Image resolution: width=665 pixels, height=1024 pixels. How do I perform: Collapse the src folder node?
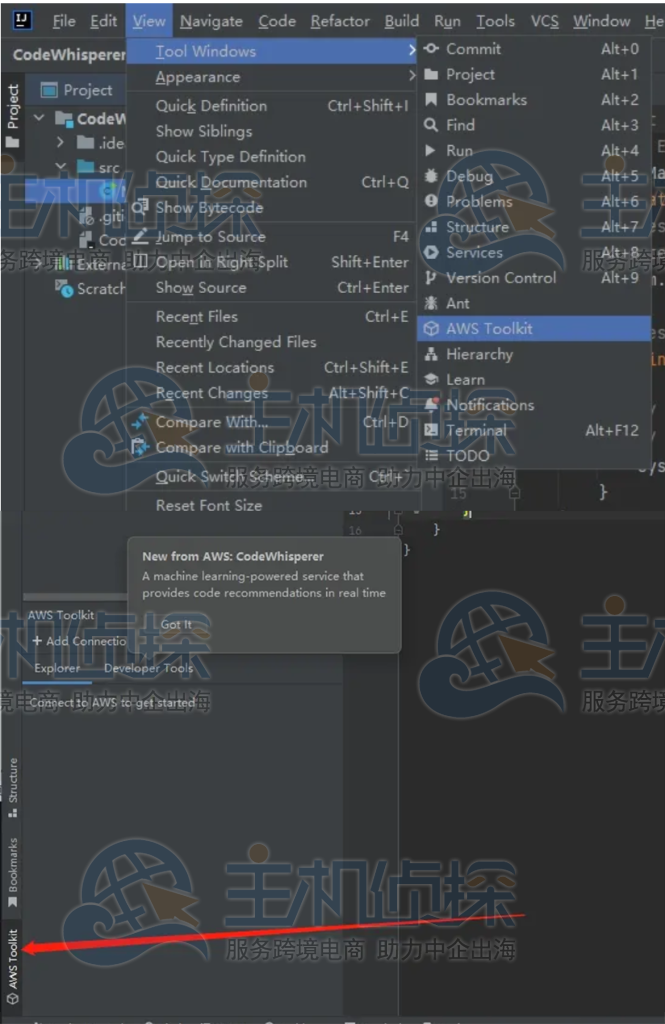tap(60, 167)
